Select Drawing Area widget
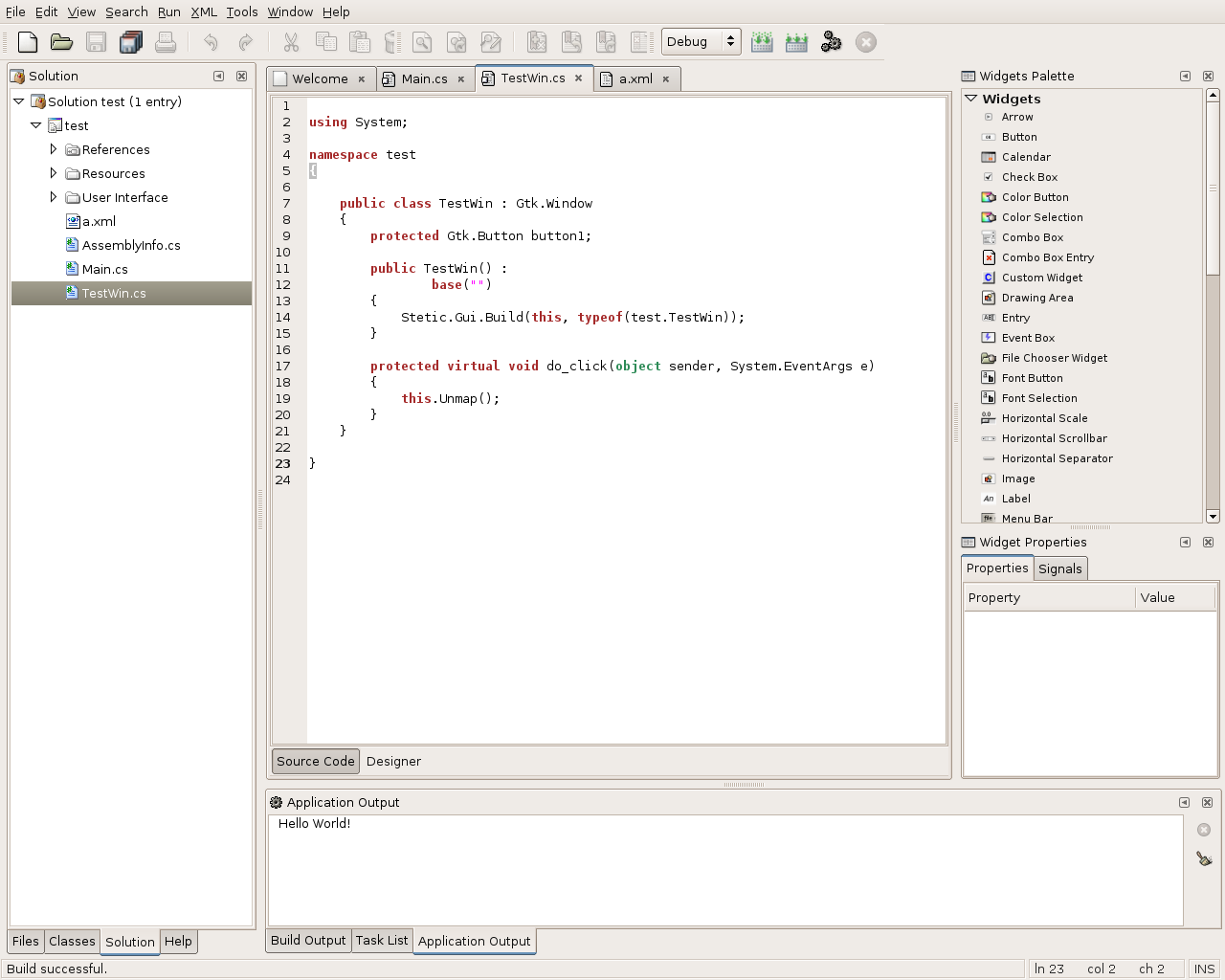 [x=1037, y=298]
